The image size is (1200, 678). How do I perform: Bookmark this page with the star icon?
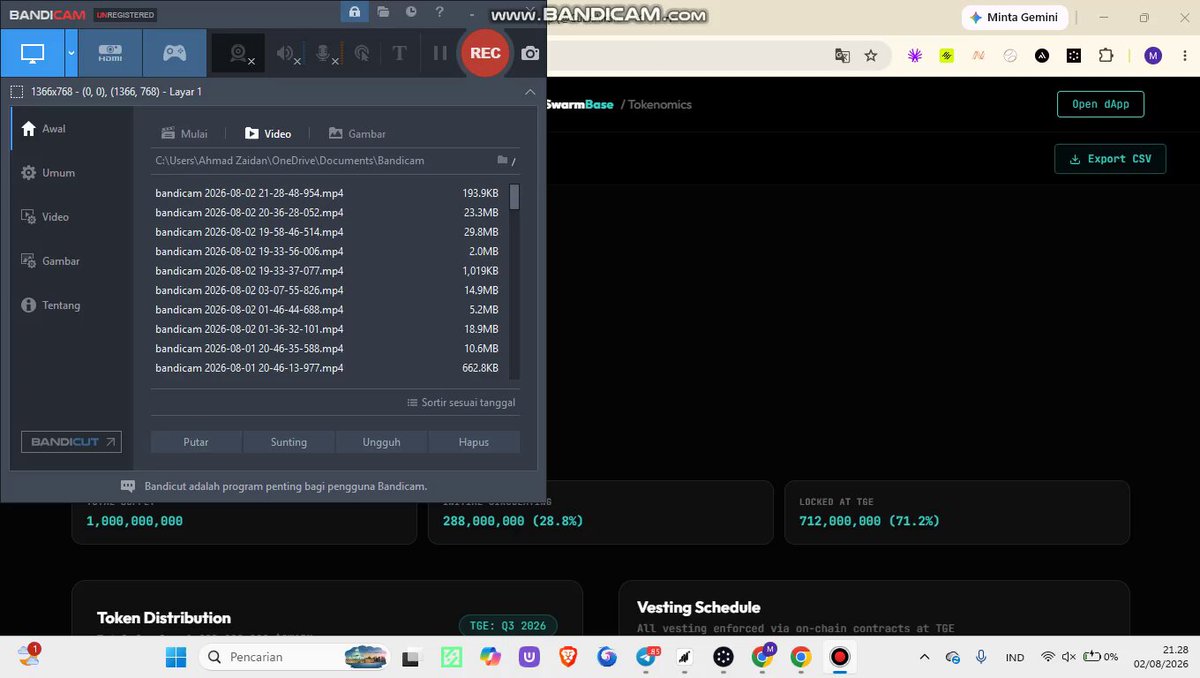[871, 56]
